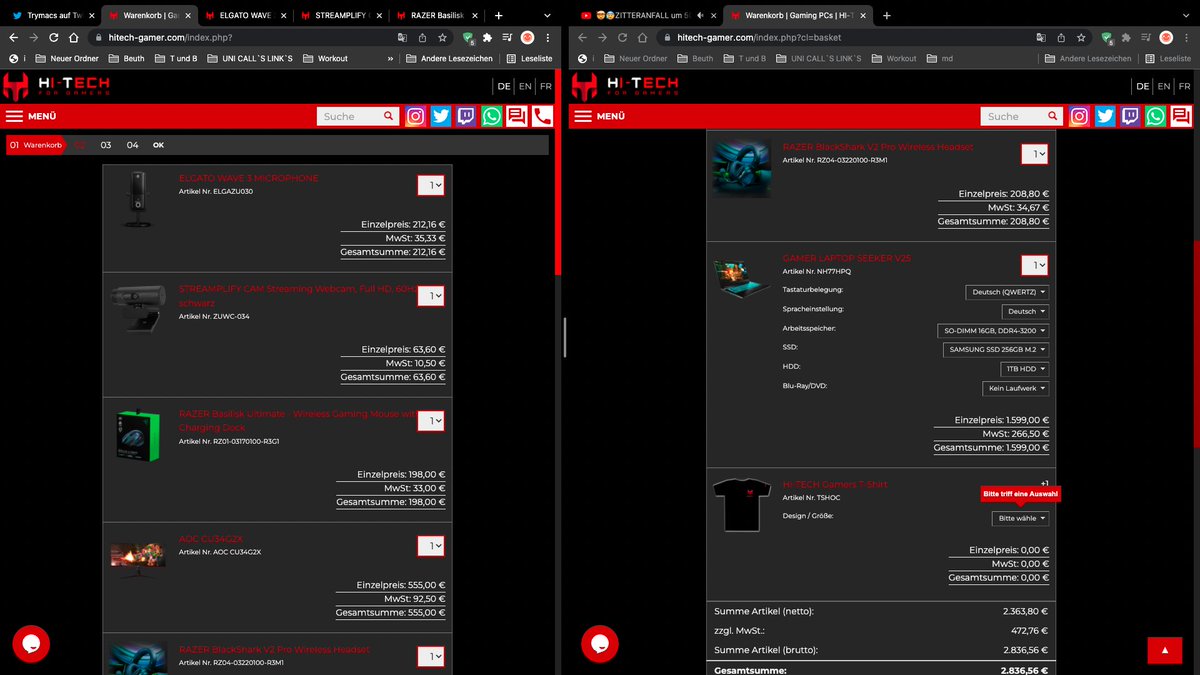The height and width of the screenshot is (675, 1200).
Task: Open Andere Lesezeichen folder in right browser
Action: point(1088,58)
